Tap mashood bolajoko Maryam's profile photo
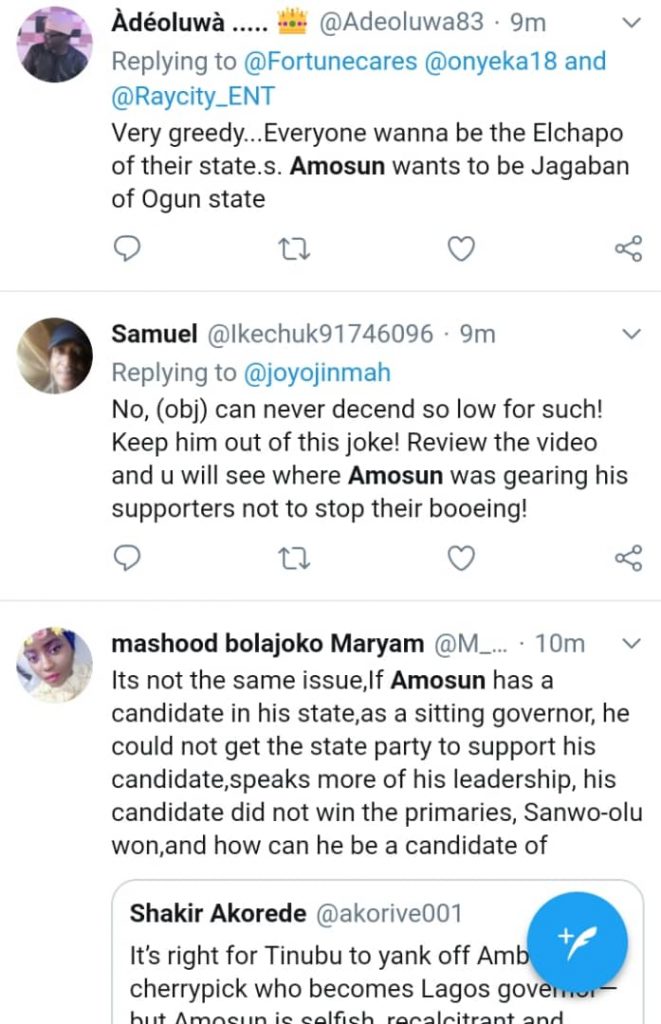 tap(55, 665)
